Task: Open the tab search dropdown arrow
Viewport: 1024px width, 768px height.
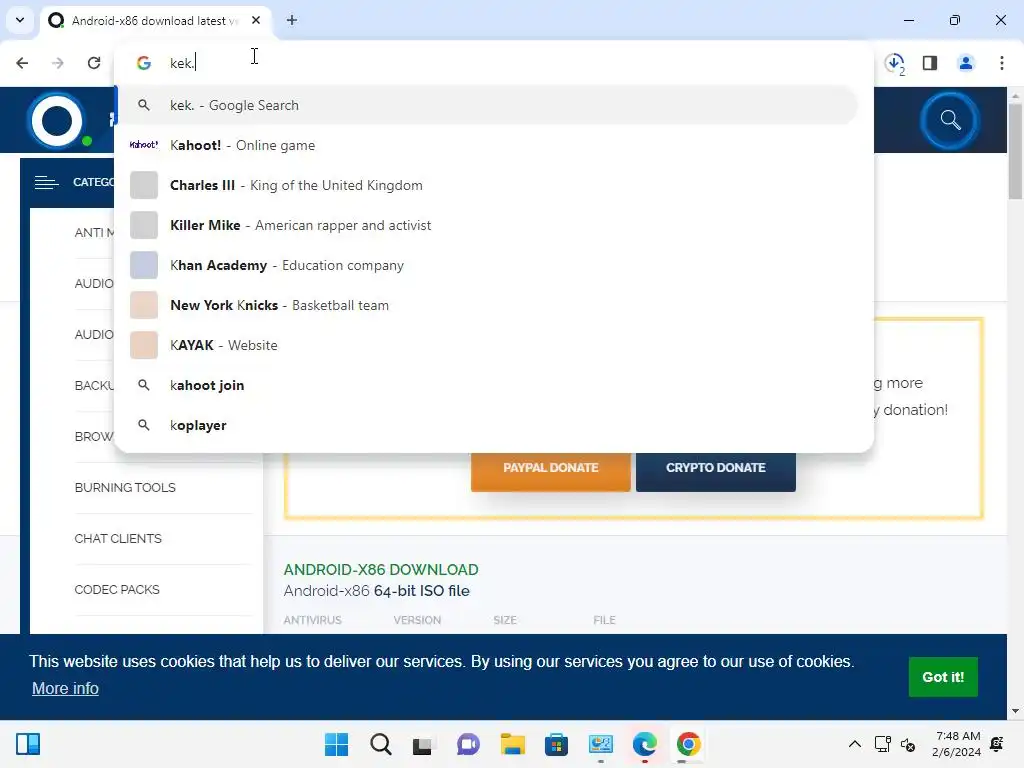Action: [x=20, y=20]
